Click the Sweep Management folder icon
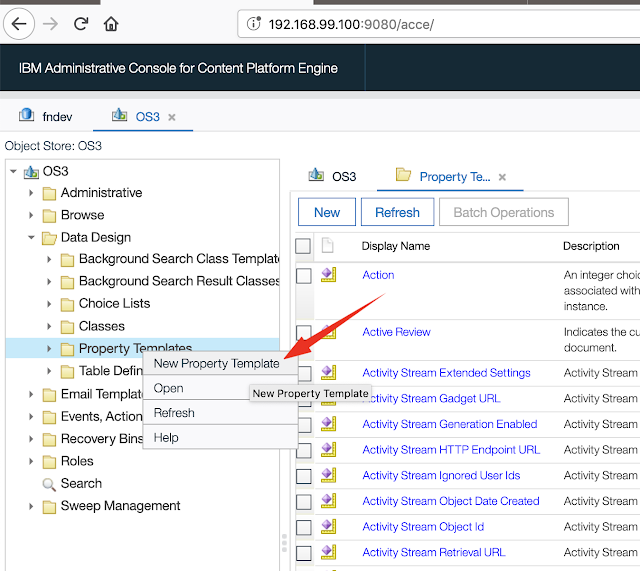The height and width of the screenshot is (571, 640). (49, 507)
